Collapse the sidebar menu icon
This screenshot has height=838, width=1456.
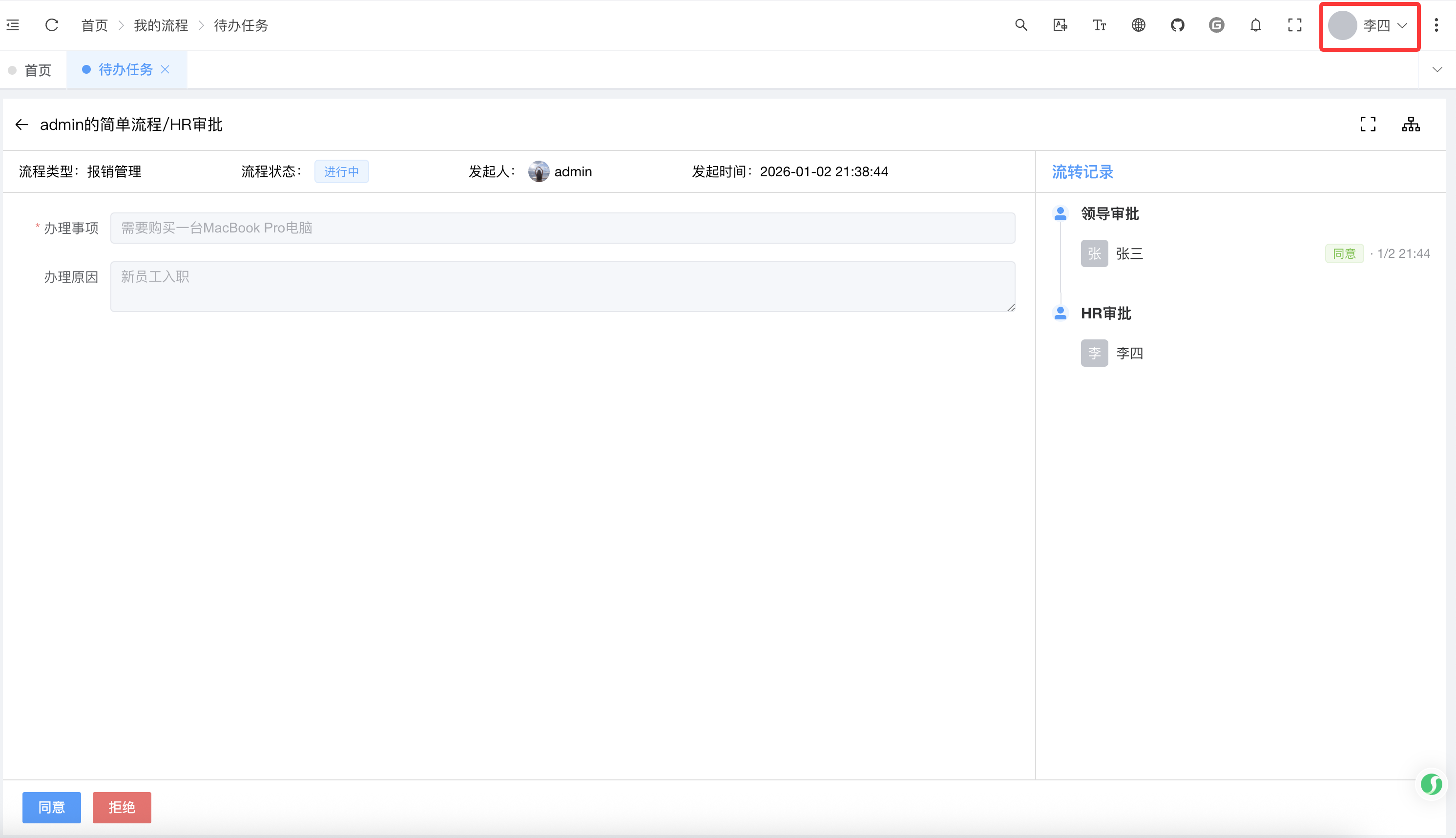(x=13, y=25)
